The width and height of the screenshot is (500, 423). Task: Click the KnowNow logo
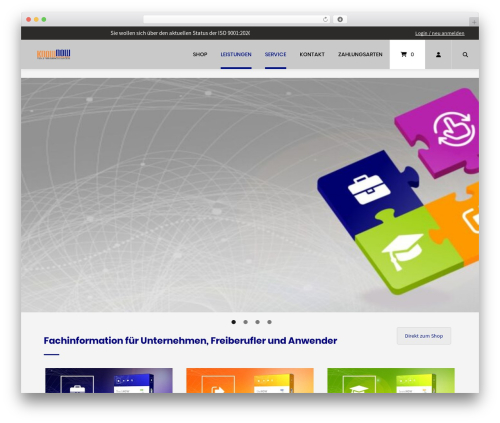[54, 54]
